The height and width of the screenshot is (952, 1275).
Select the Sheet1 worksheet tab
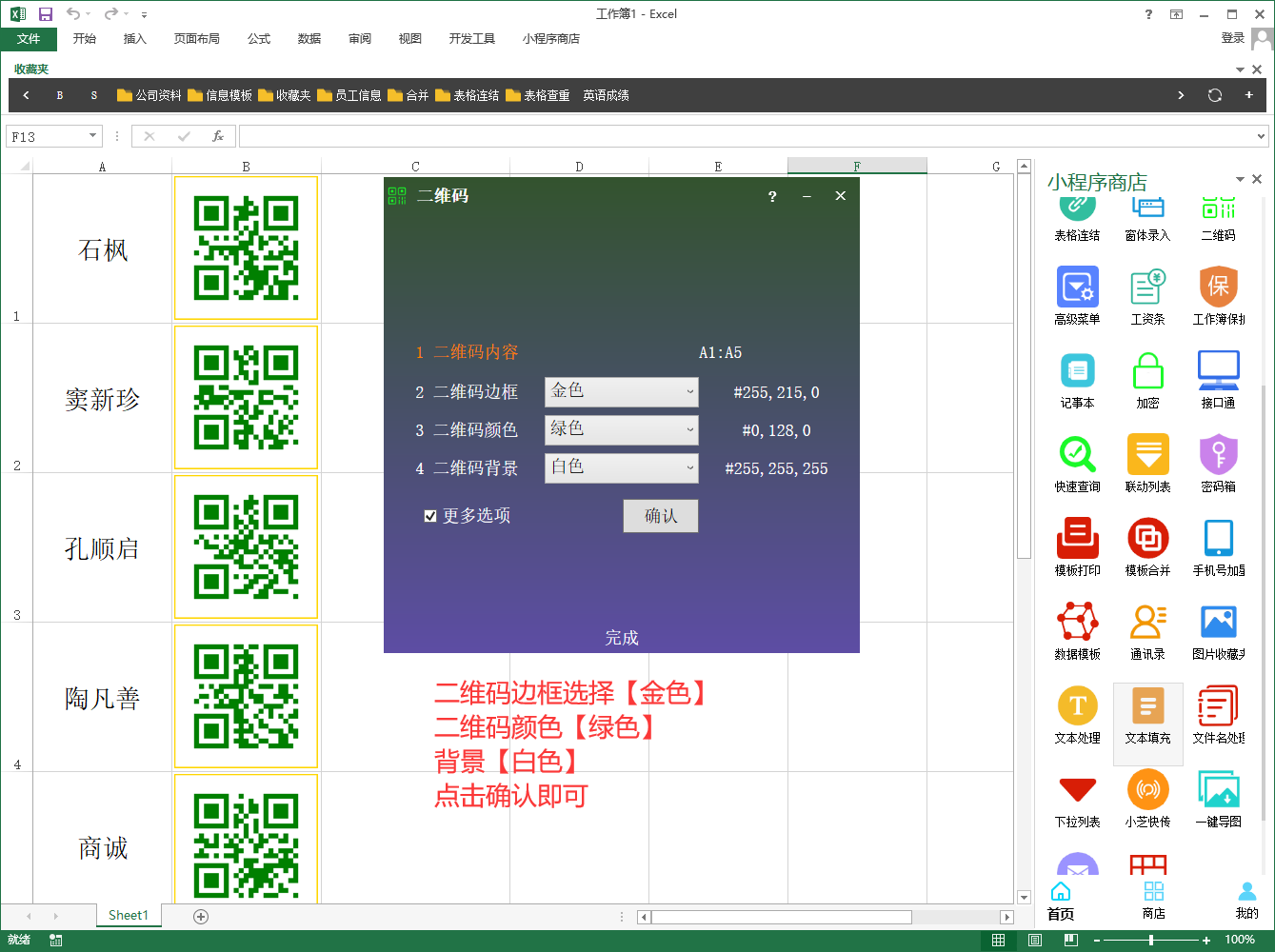[x=129, y=915]
